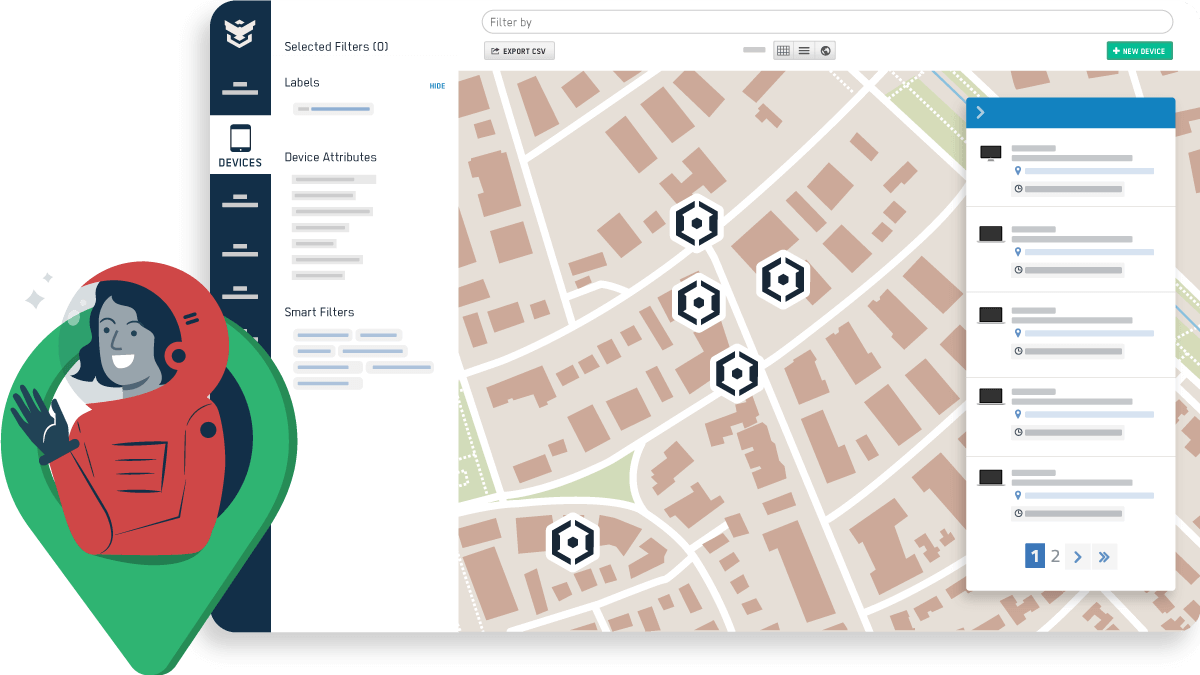Viewport: 1200px width, 675px height.
Task: Click the location pin on the first device entry
Action: coord(1018,170)
